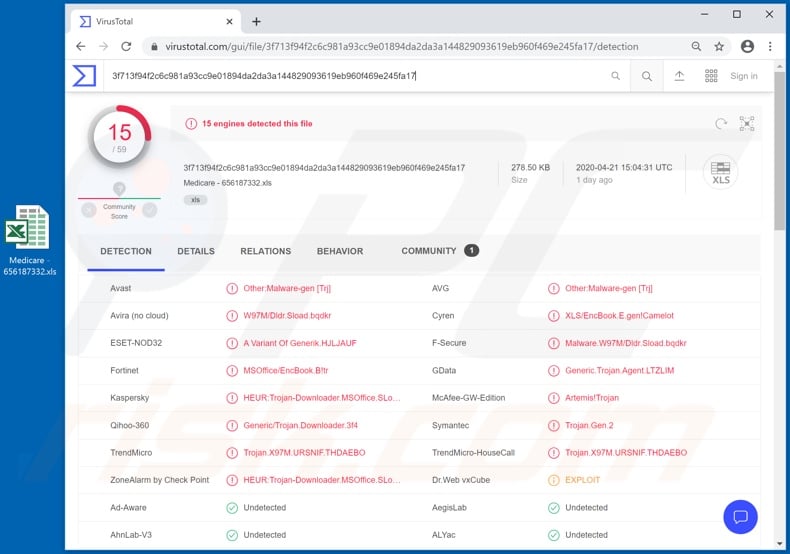Click Fortinet result MSOffice/EncBook.B!tr

point(286,371)
